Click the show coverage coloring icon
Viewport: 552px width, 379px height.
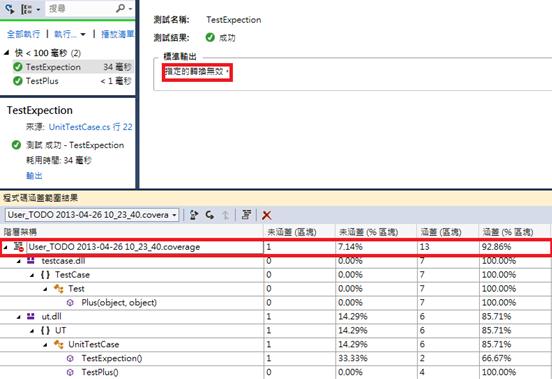(x=246, y=215)
